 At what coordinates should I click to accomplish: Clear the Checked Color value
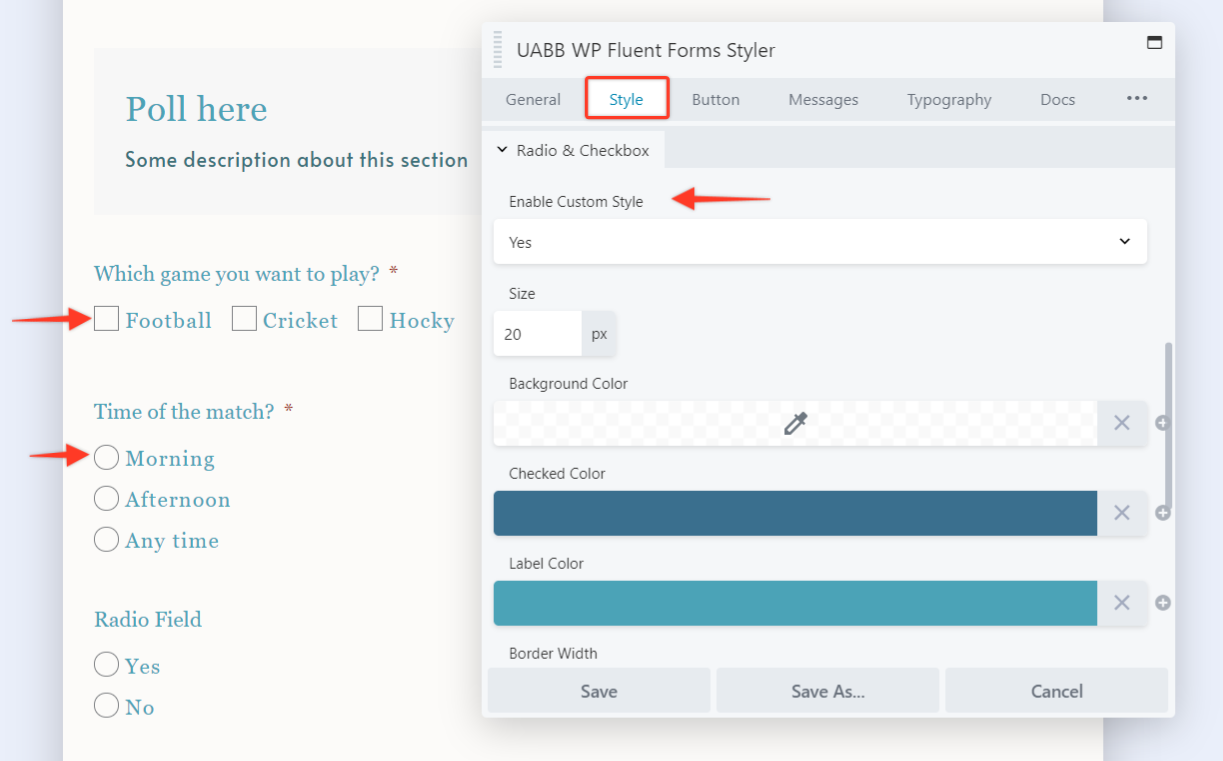pos(1122,513)
